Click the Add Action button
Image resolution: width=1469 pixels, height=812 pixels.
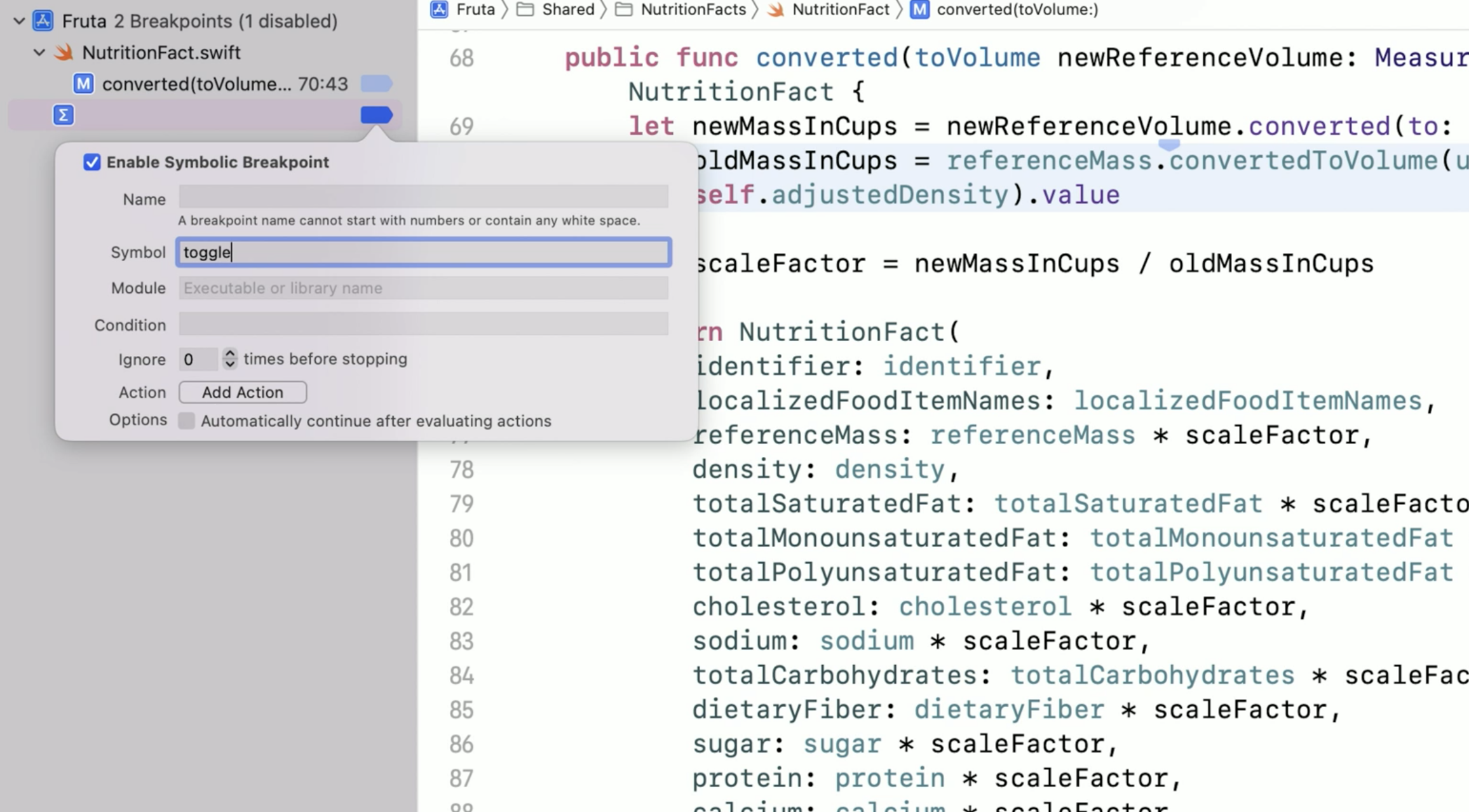(x=243, y=392)
